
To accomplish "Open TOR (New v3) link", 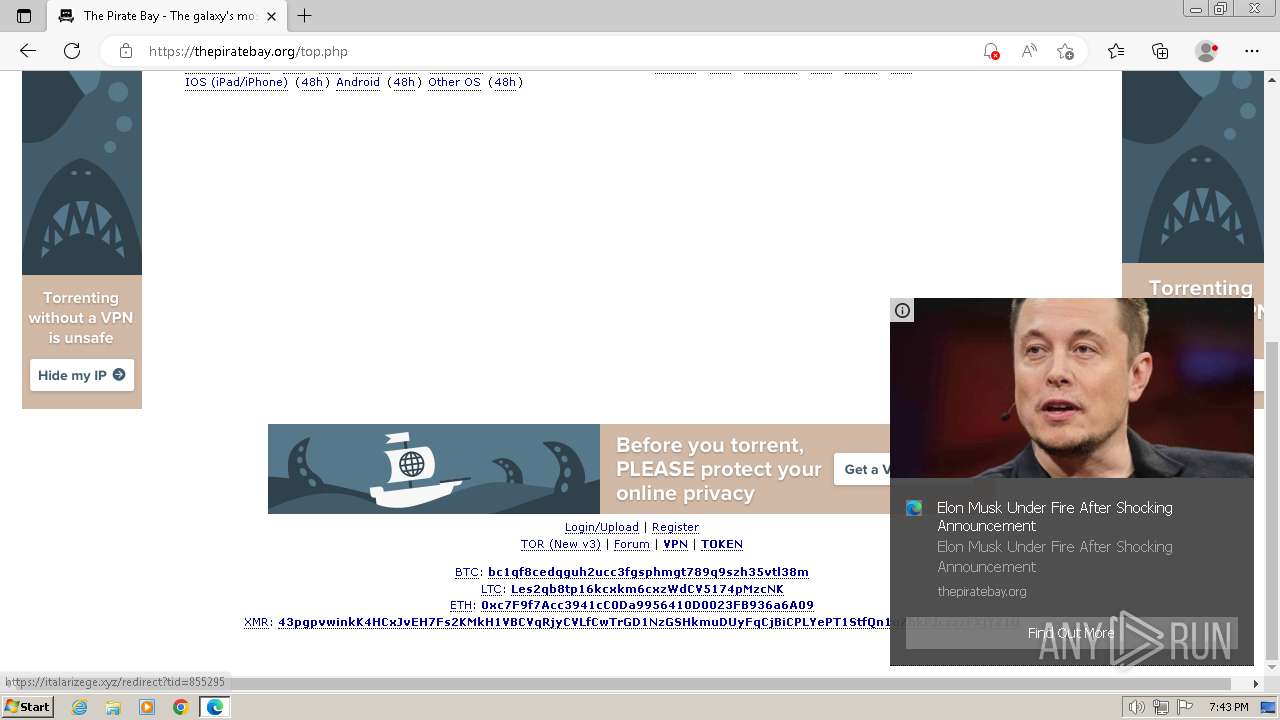I will [x=560, y=544].
